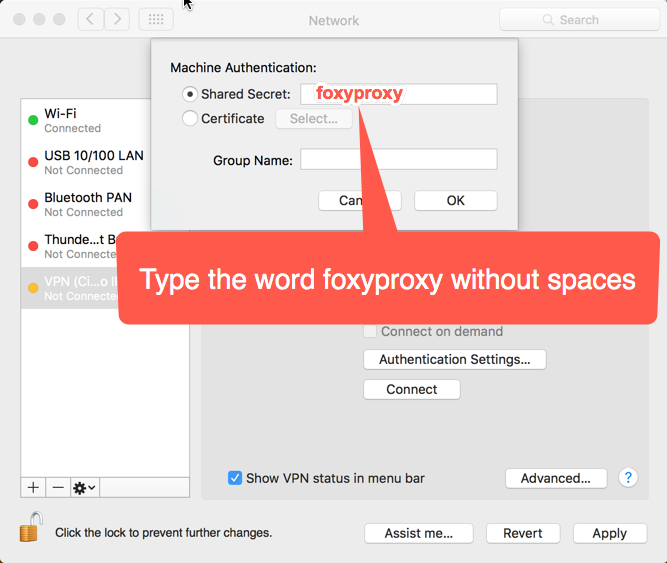This screenshot has width=667, height=563.
Task: Click the 'Machine Authentication:' label
Action: coord(243,68)
